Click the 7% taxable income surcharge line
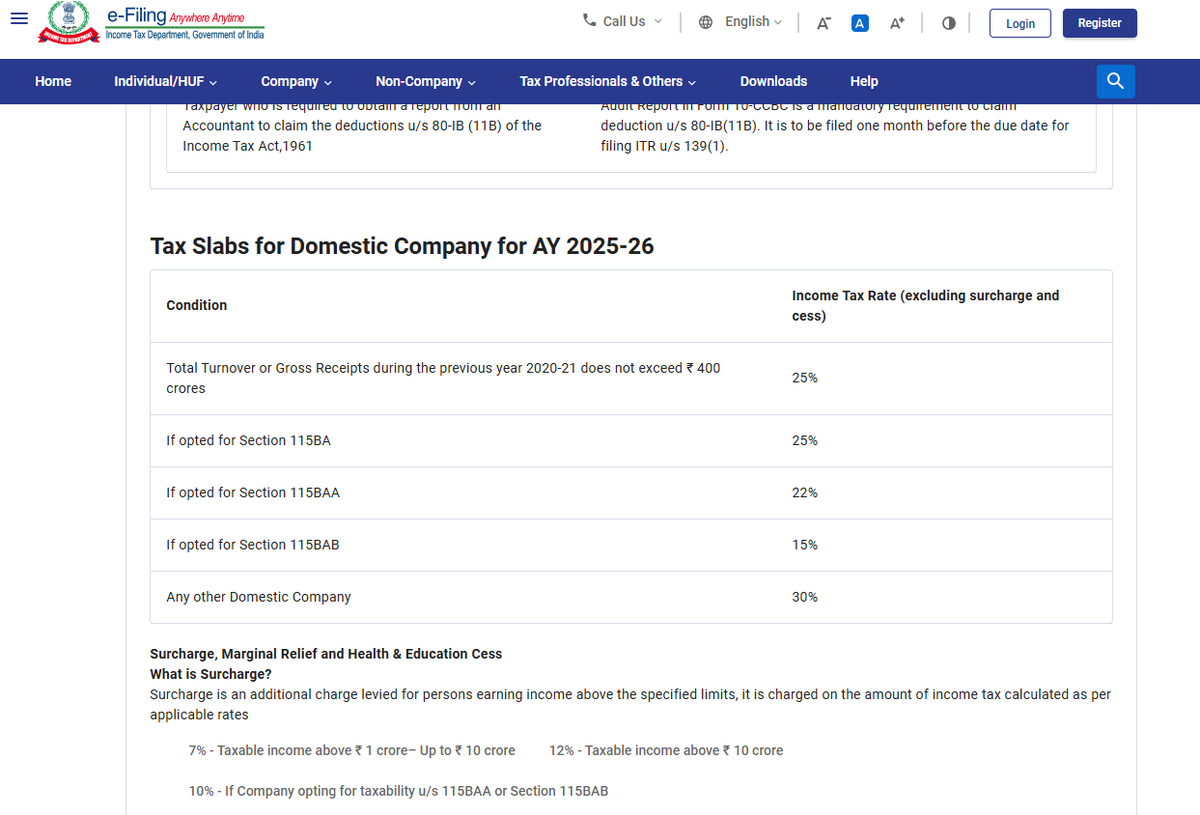 pyautogui.click(x=352, y=750)
